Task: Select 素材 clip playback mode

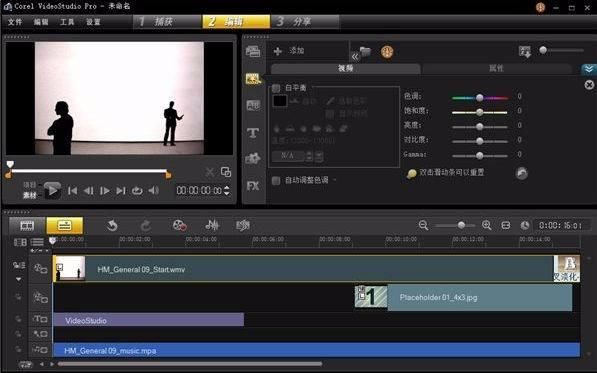Action: pos(30,195)
